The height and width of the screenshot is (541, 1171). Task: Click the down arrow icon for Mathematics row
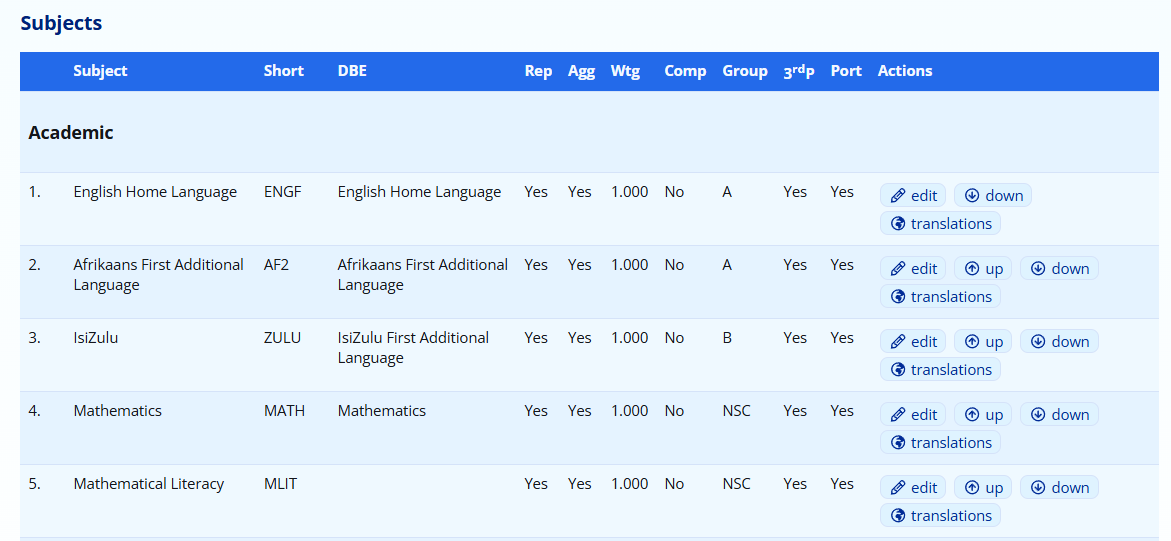pos(1038,415)
